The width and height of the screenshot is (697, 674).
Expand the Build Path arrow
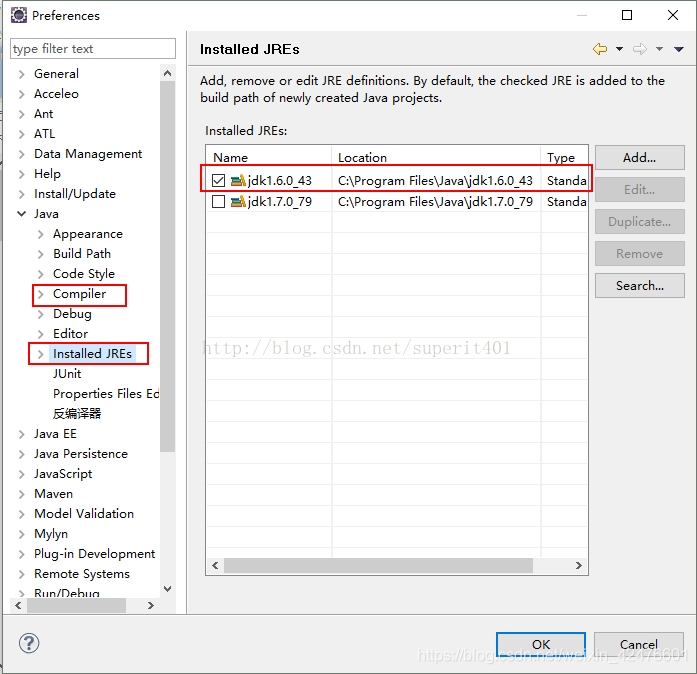coord(40,254)
